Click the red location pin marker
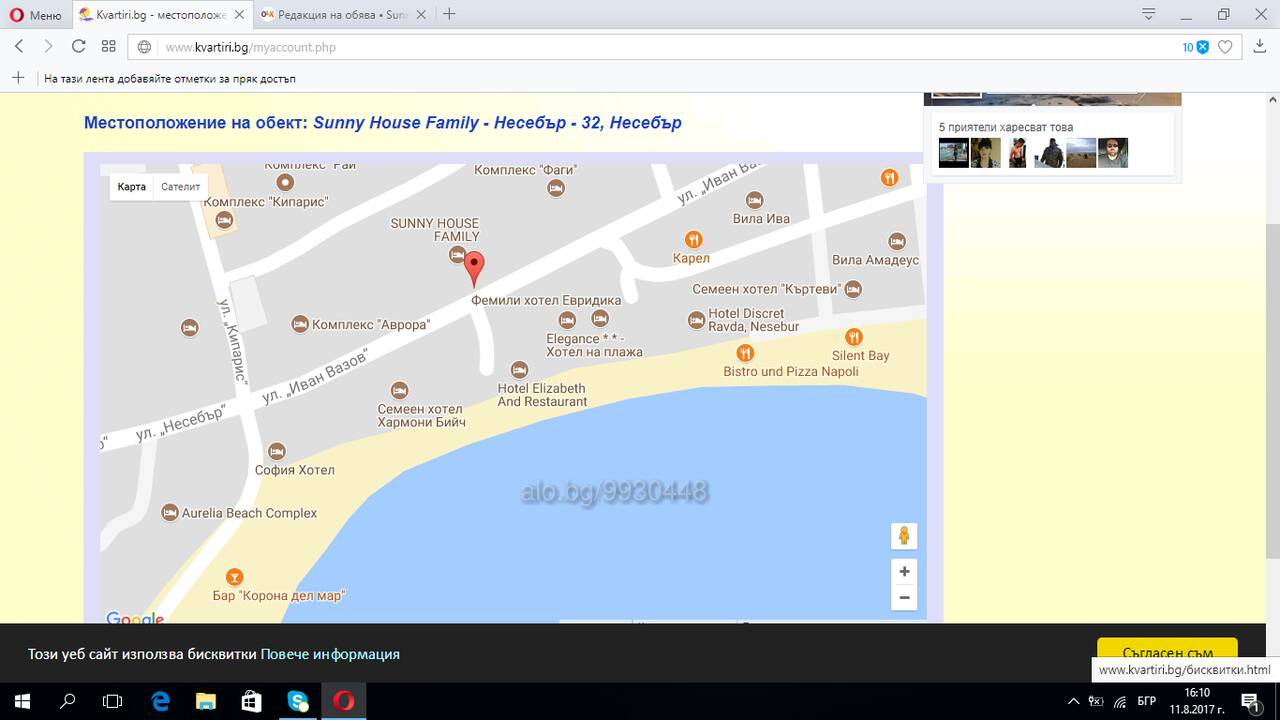1280x720 pixels. point(475,268)
